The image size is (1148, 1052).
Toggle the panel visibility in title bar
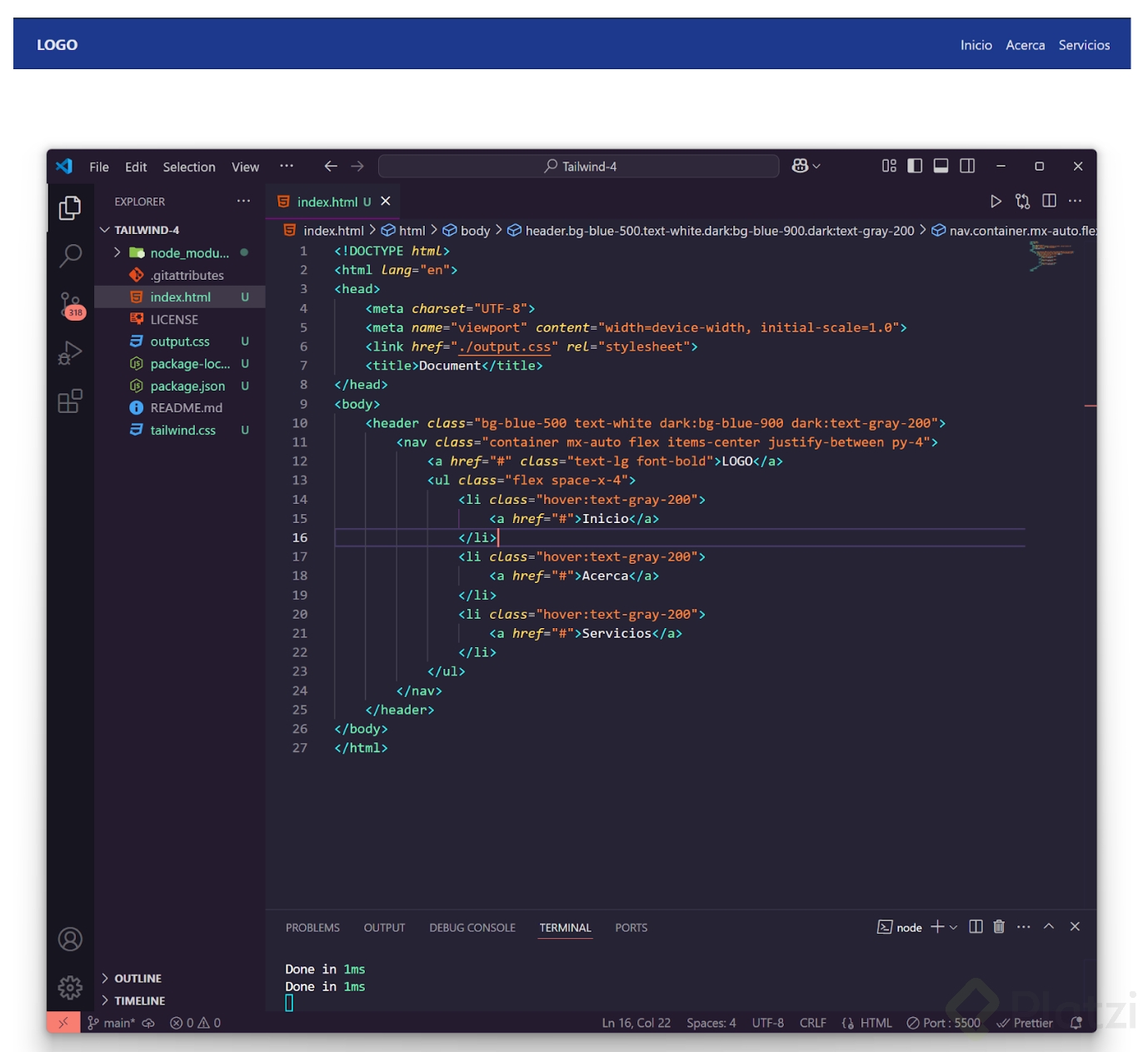pos(941,166)
